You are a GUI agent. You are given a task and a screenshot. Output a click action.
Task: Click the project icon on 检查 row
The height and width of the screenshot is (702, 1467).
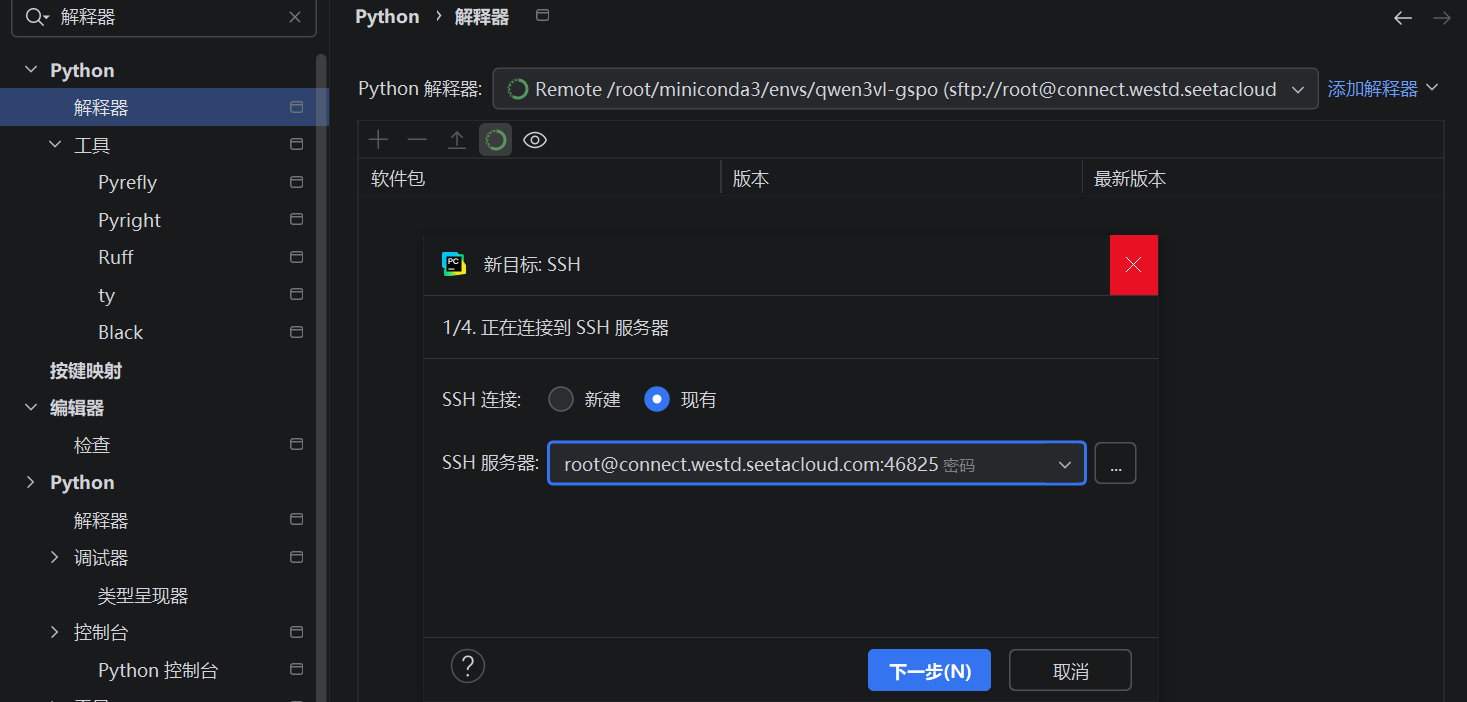pos(296,444)
